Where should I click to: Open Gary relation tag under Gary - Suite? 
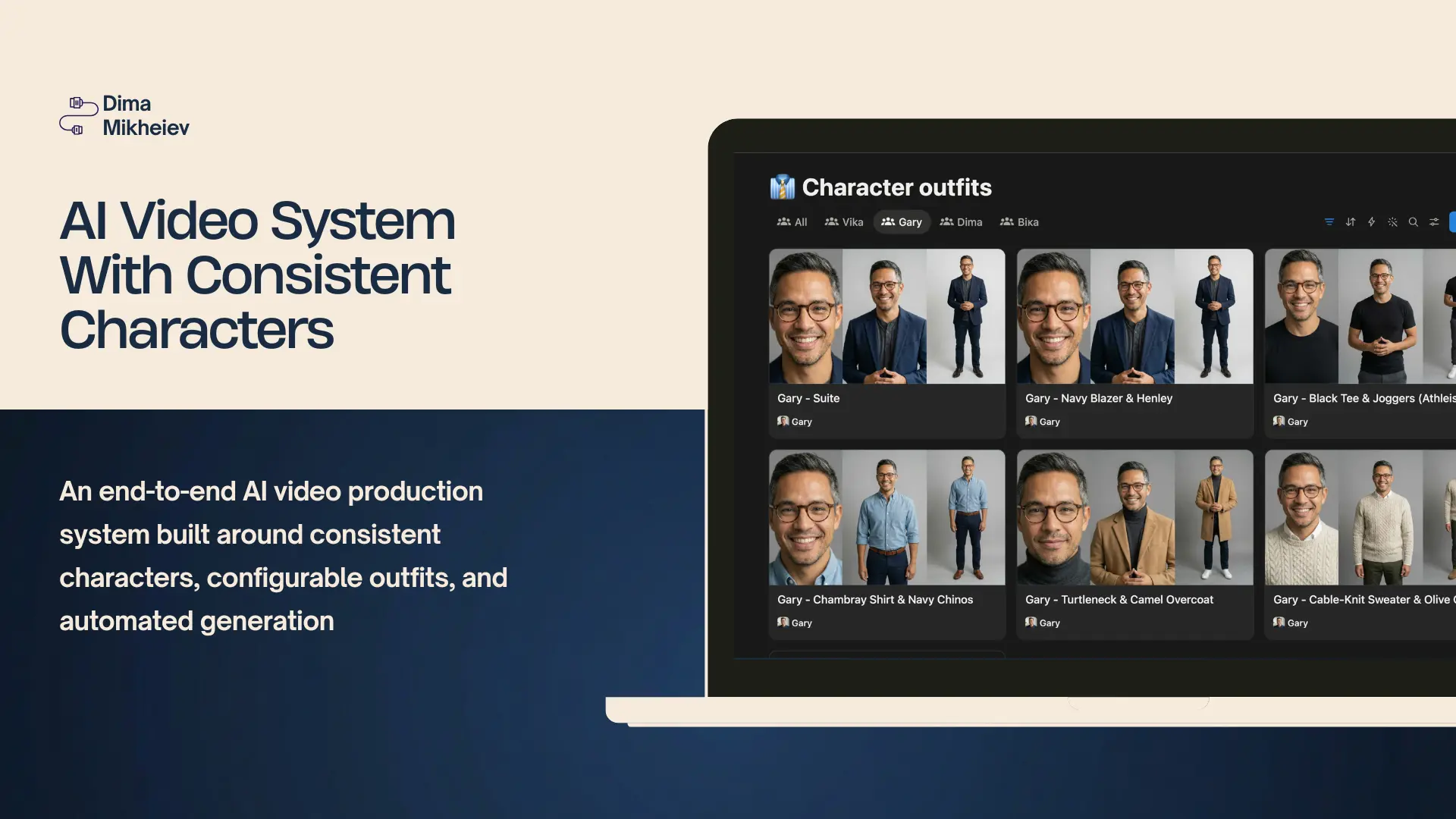795,422
